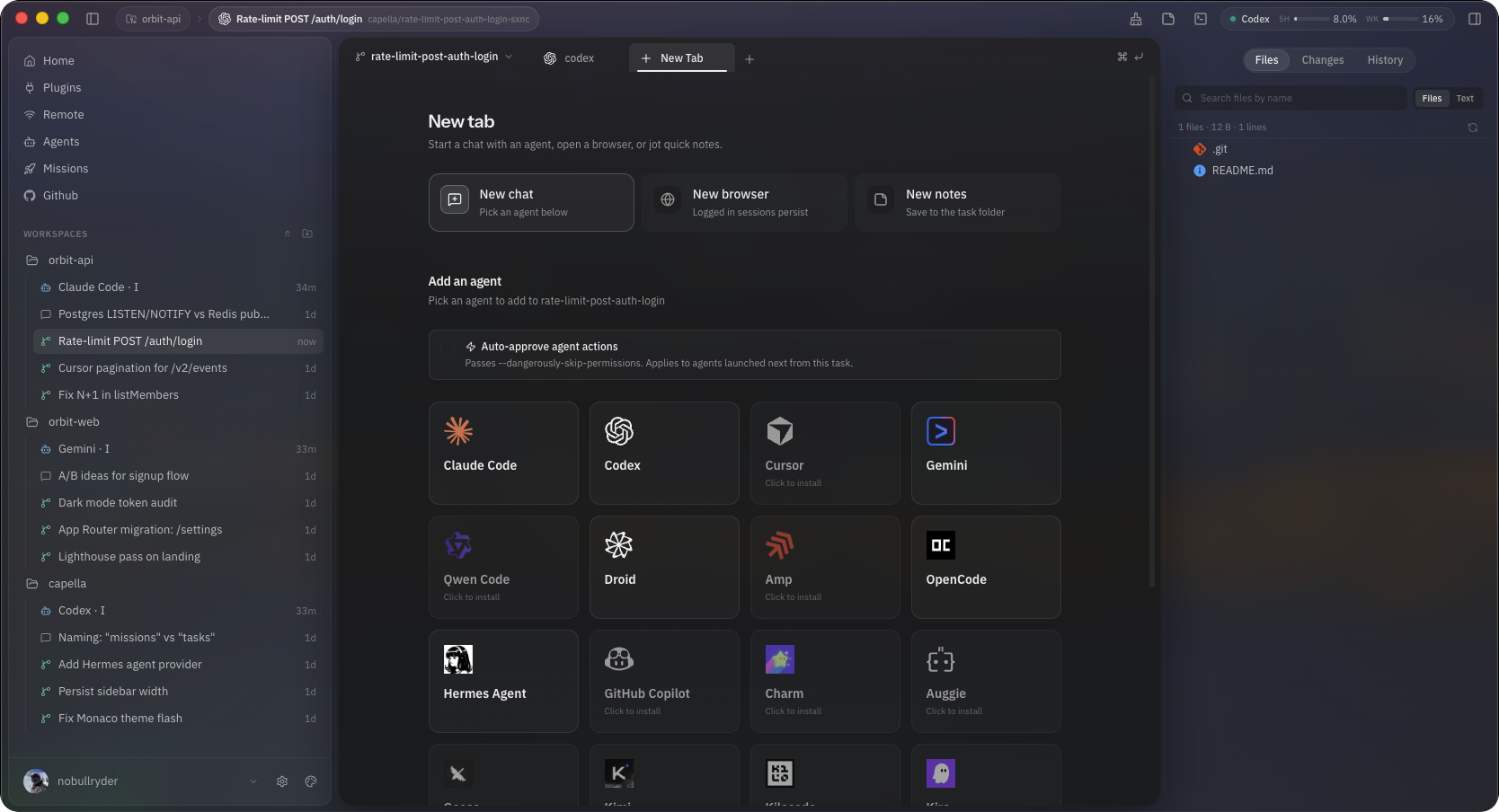Screen dimensions: 1499x812
Task: Open Add Hermes agent provider task
Action: [x=178, y=665]
